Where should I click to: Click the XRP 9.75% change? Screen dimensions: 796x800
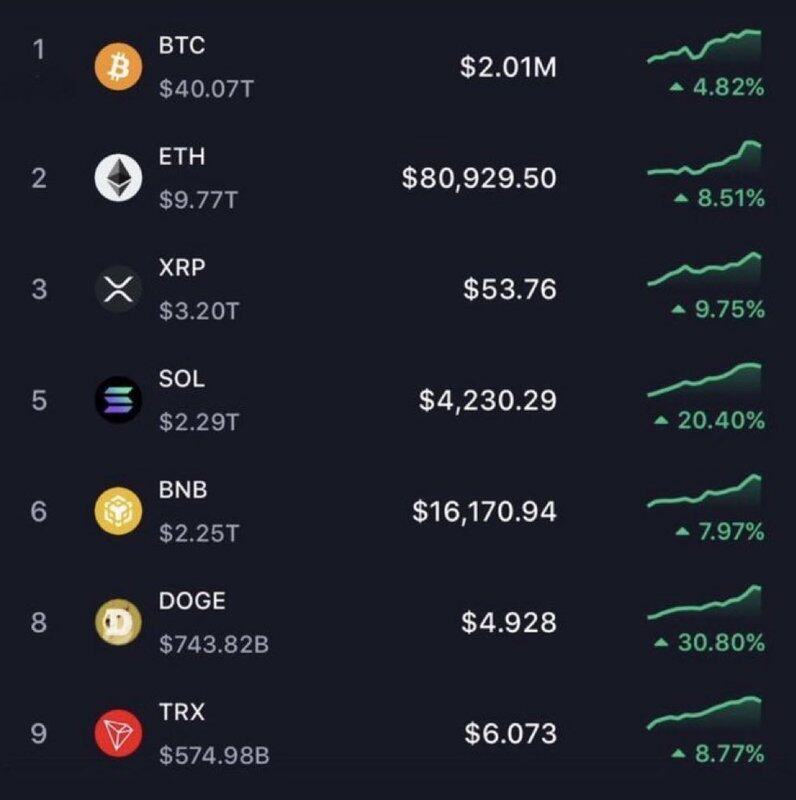(718, 310)
